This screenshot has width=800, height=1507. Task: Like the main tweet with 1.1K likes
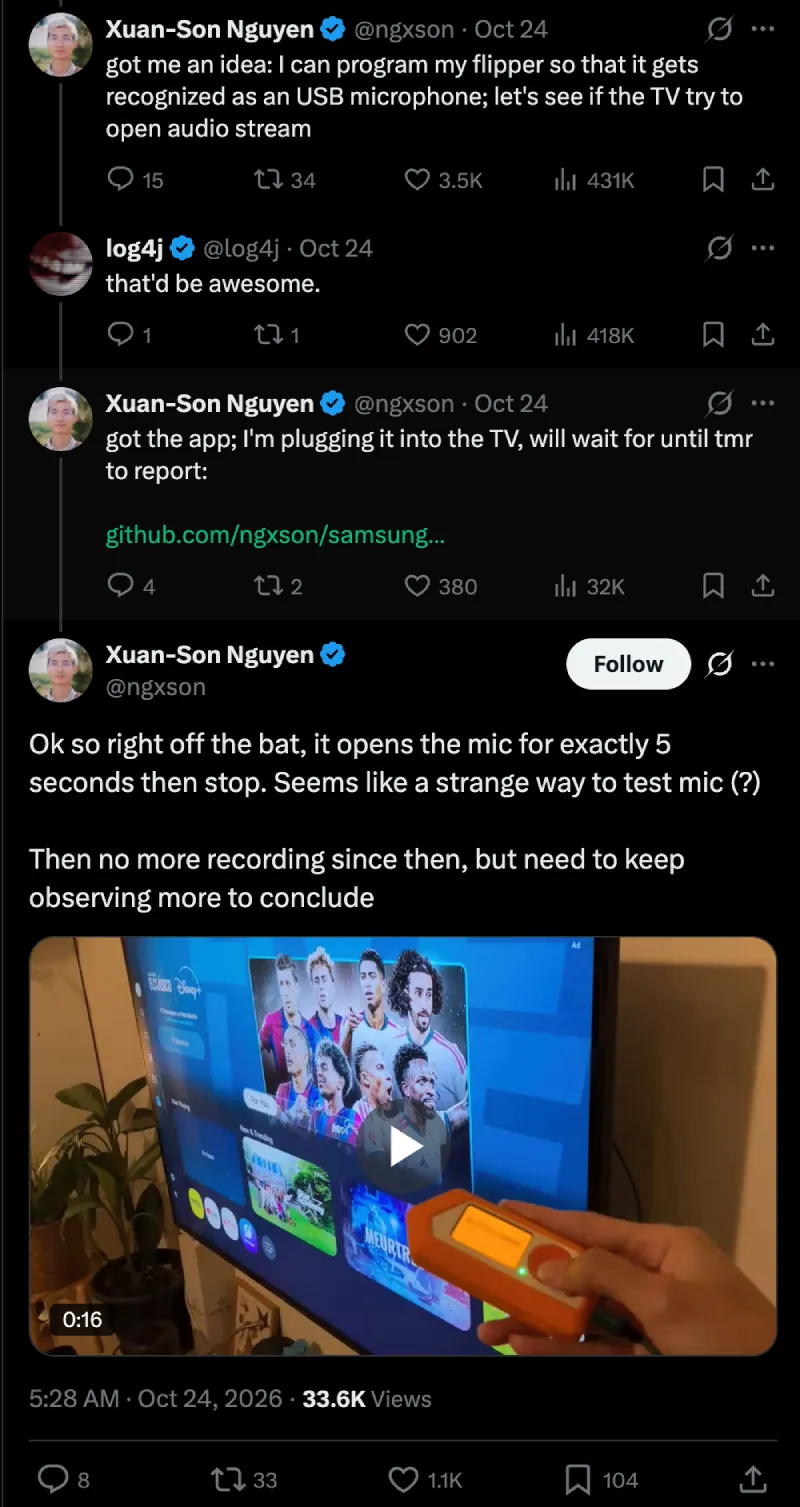425,1480
